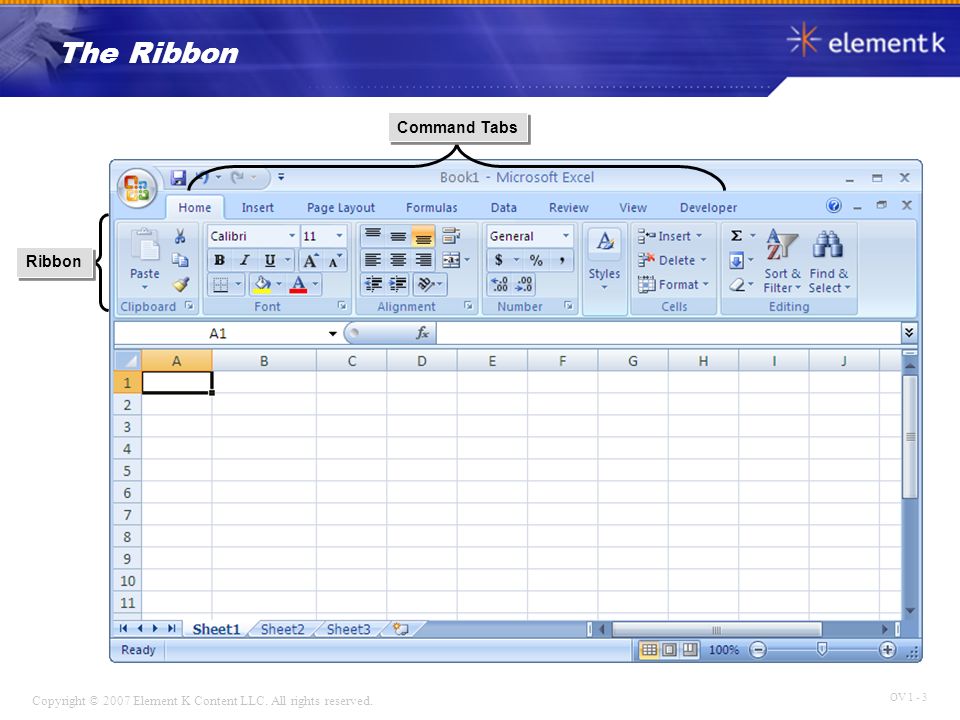Increase font size with Grow Font
The image size is (960, 720).
pos(310,261)
